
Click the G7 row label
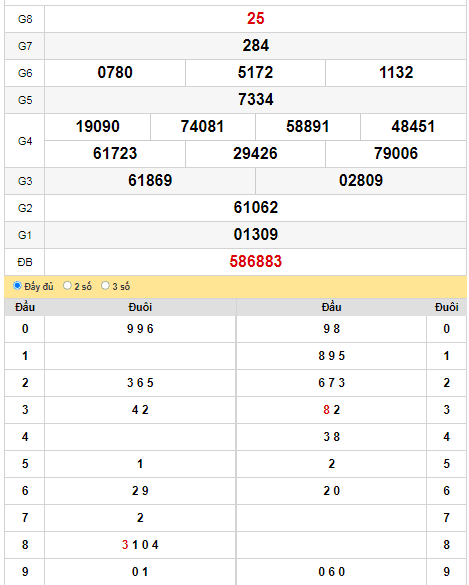tap(25, 46)
